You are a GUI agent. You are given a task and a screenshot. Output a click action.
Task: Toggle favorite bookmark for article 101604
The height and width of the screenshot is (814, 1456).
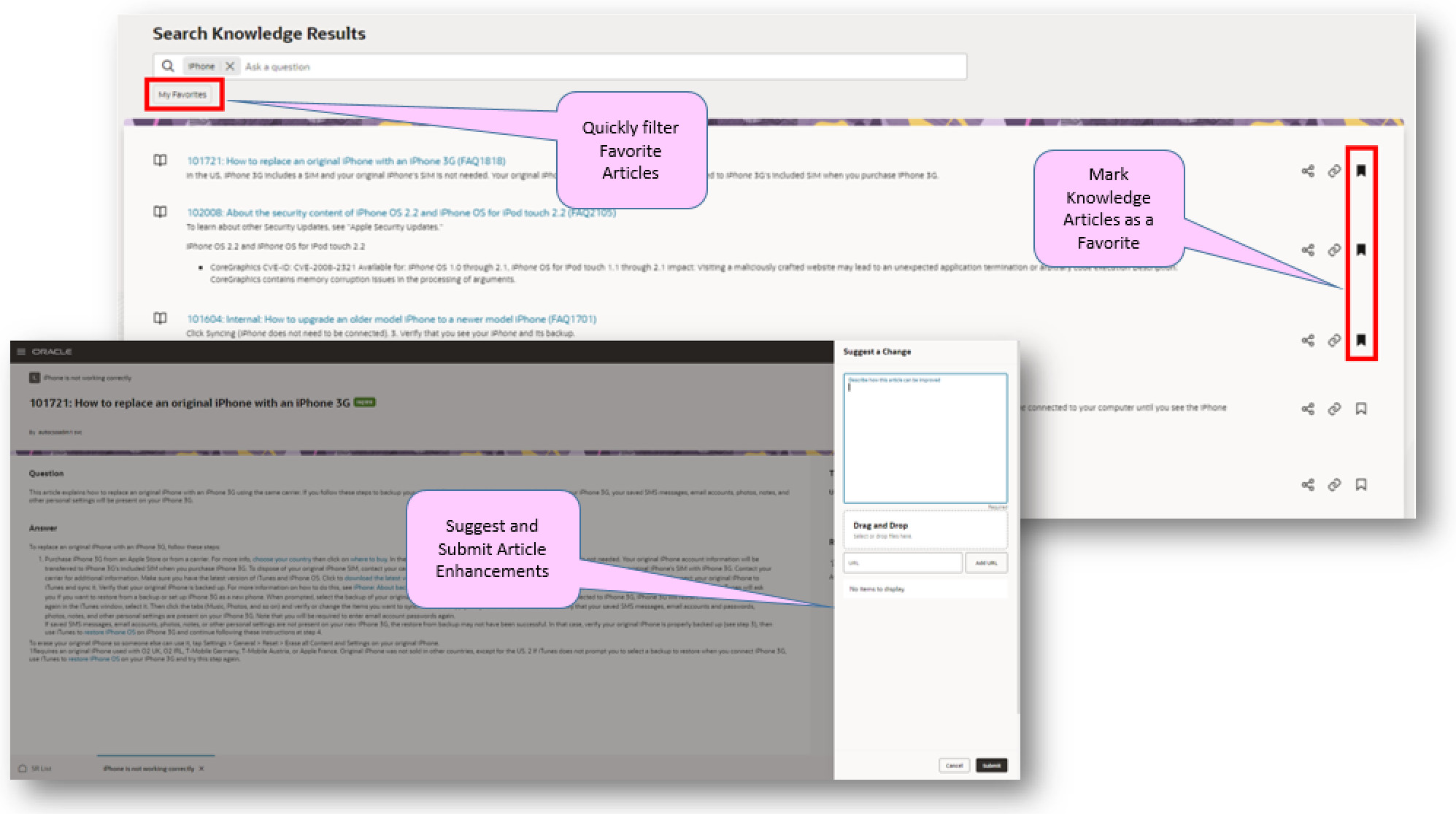[x=1361, y=340]
